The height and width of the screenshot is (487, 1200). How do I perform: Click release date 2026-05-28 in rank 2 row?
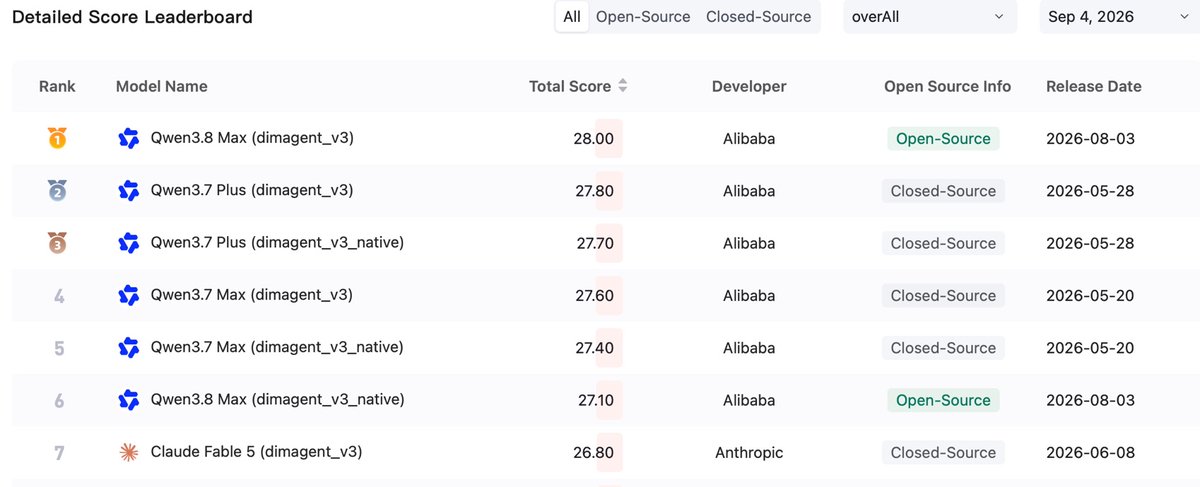[1090, 191]
